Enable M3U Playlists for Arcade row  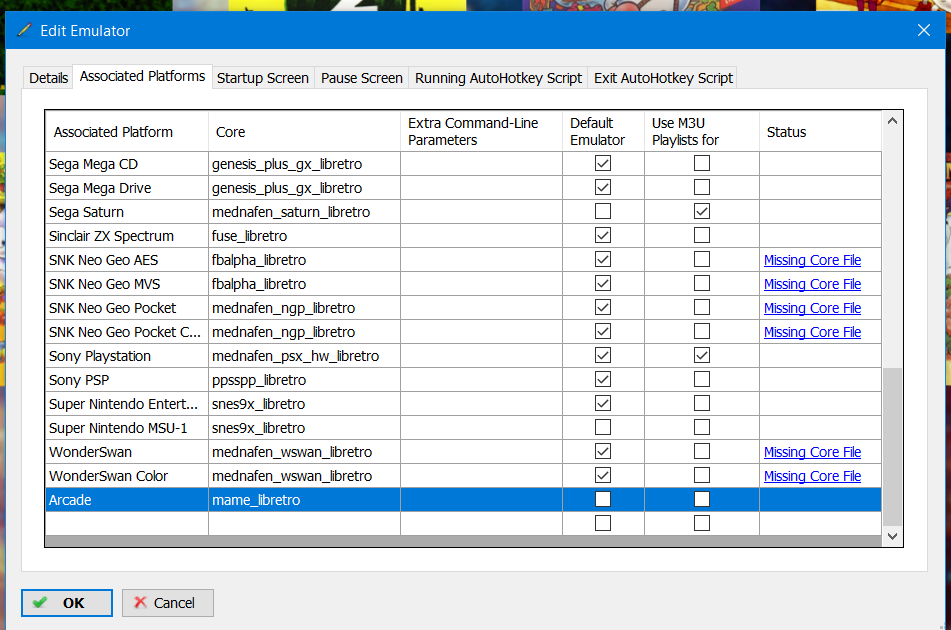point(702,499)
